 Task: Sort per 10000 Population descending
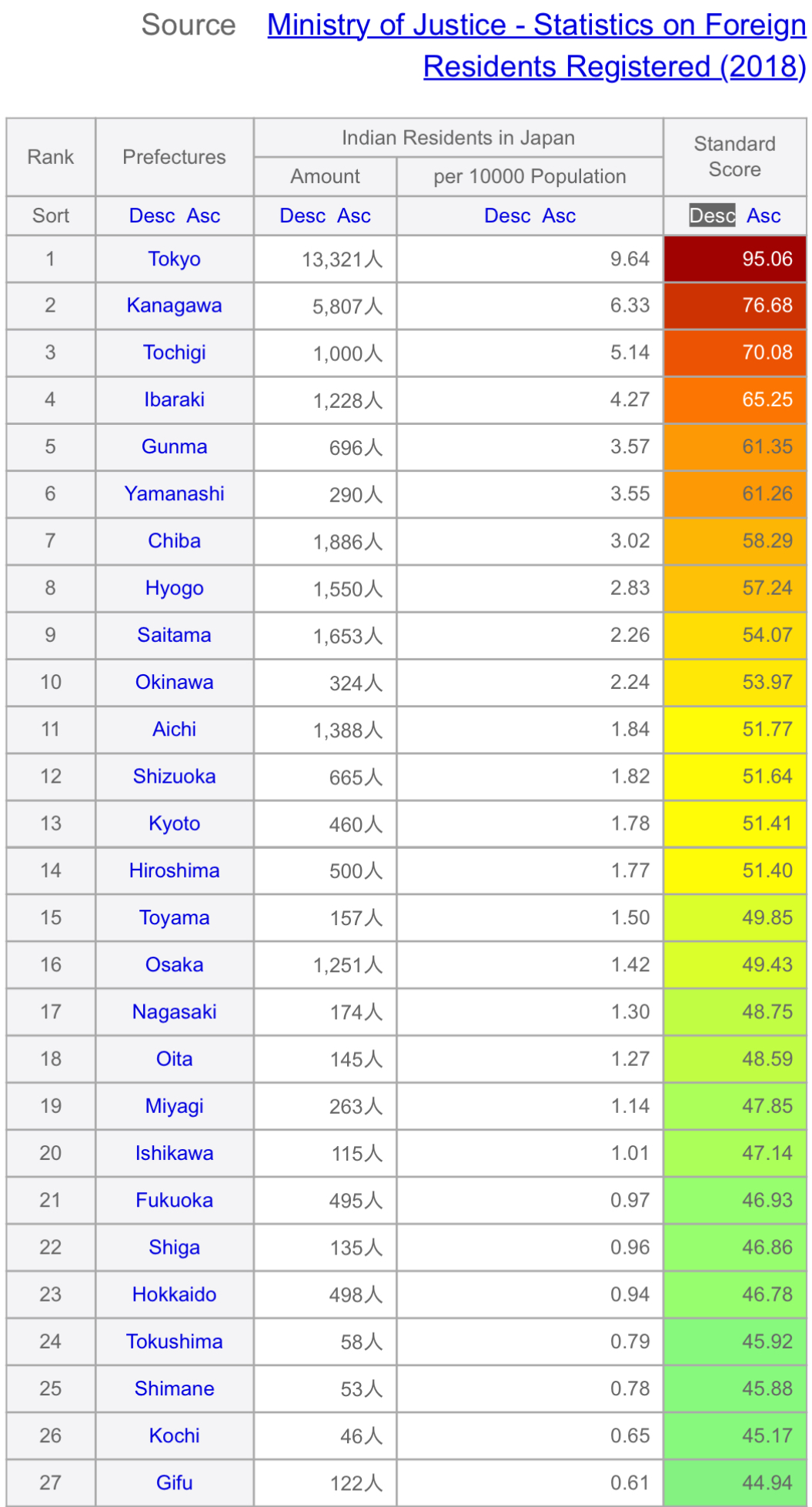pyautogui.click(x=507, y=216)
